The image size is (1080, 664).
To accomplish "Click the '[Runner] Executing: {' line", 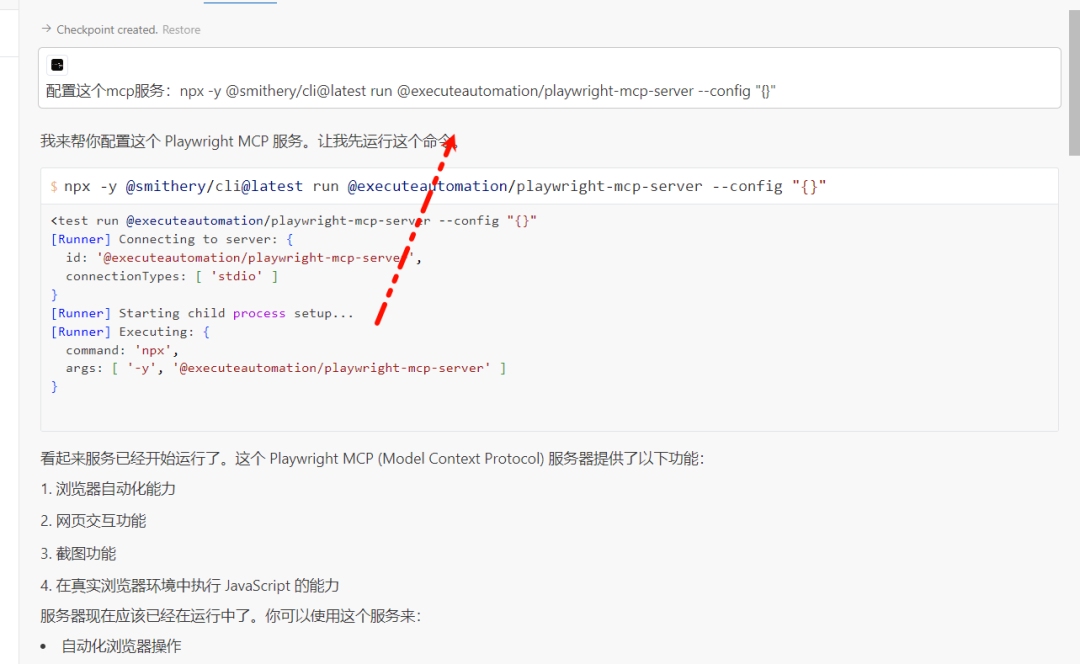I will point(130,331).
